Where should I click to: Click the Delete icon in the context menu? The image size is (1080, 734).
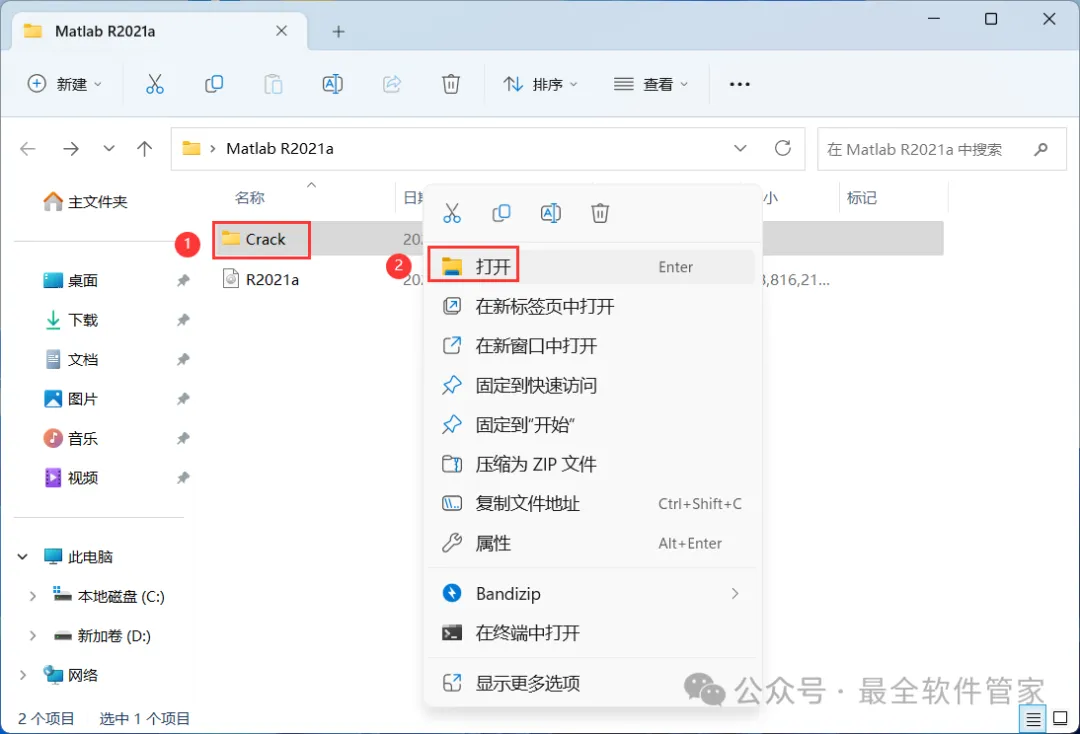[600, 213]
